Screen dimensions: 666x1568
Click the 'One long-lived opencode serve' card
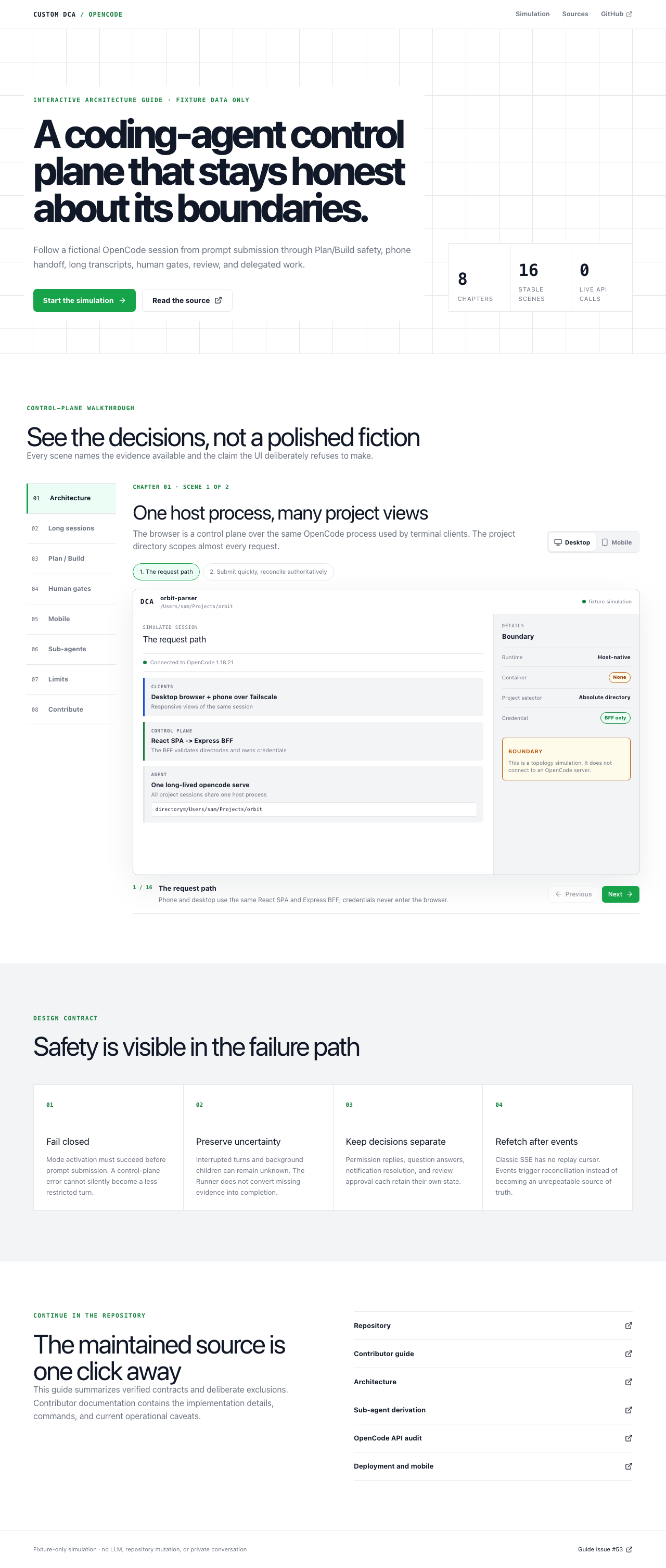pyautogui.click(x=313, y=794)
